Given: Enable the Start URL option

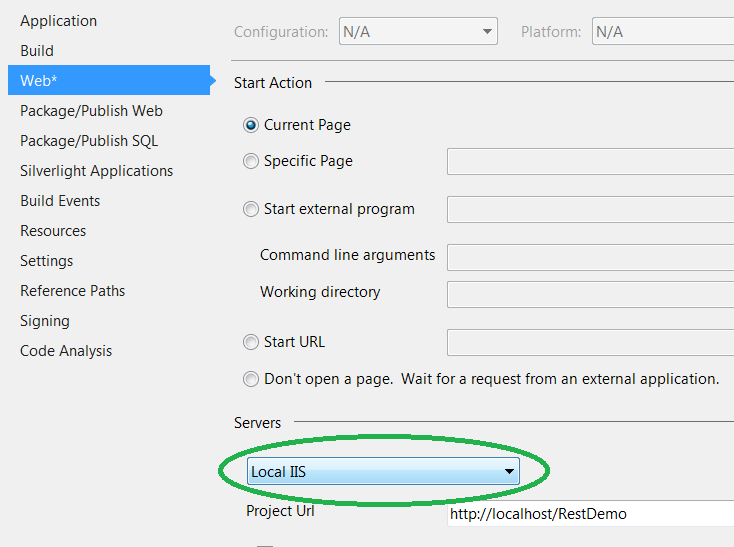Looking at the screenshot, I should pos(251,343).
